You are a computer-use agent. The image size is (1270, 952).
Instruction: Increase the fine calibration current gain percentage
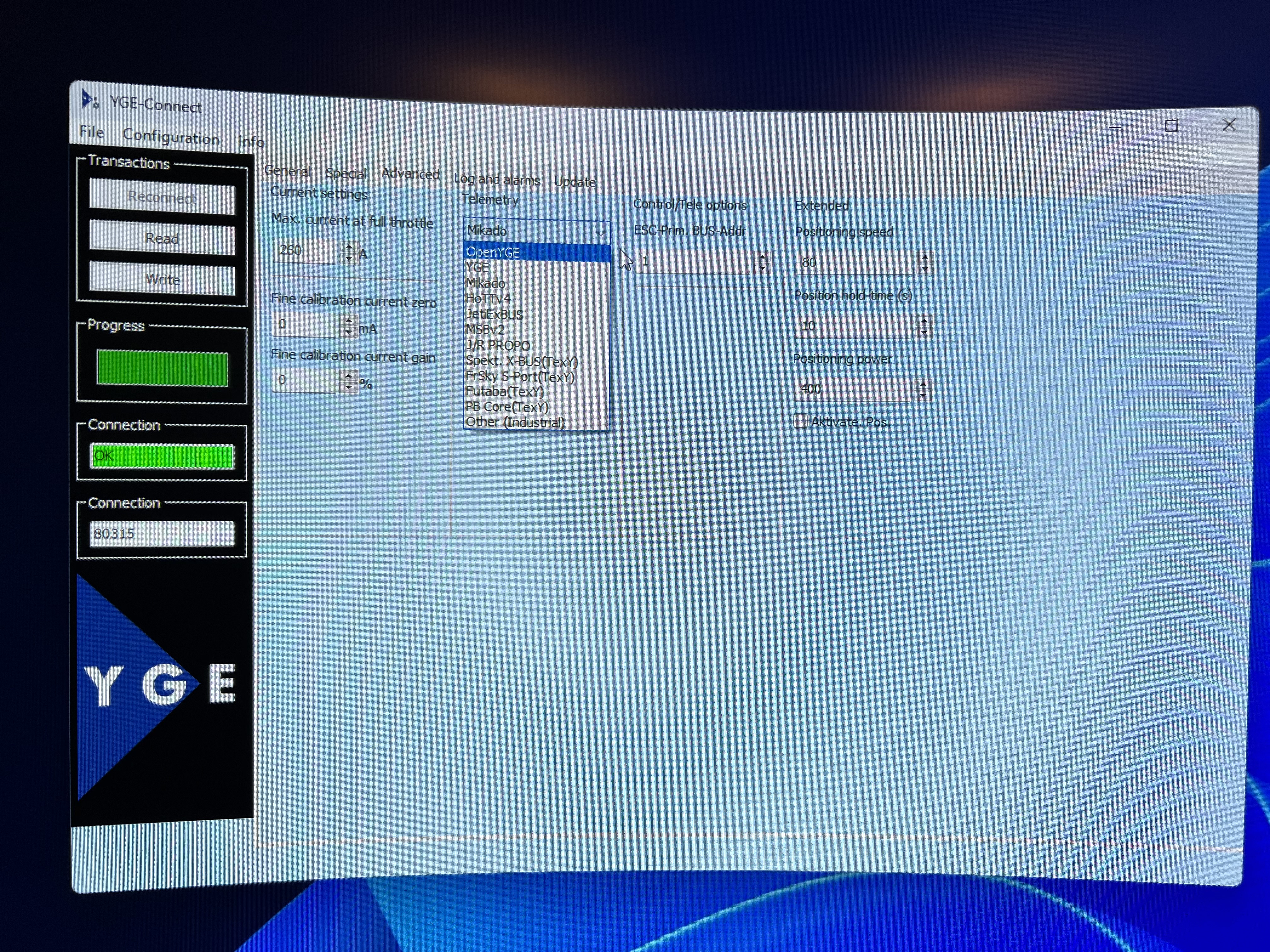click(348, 375)
